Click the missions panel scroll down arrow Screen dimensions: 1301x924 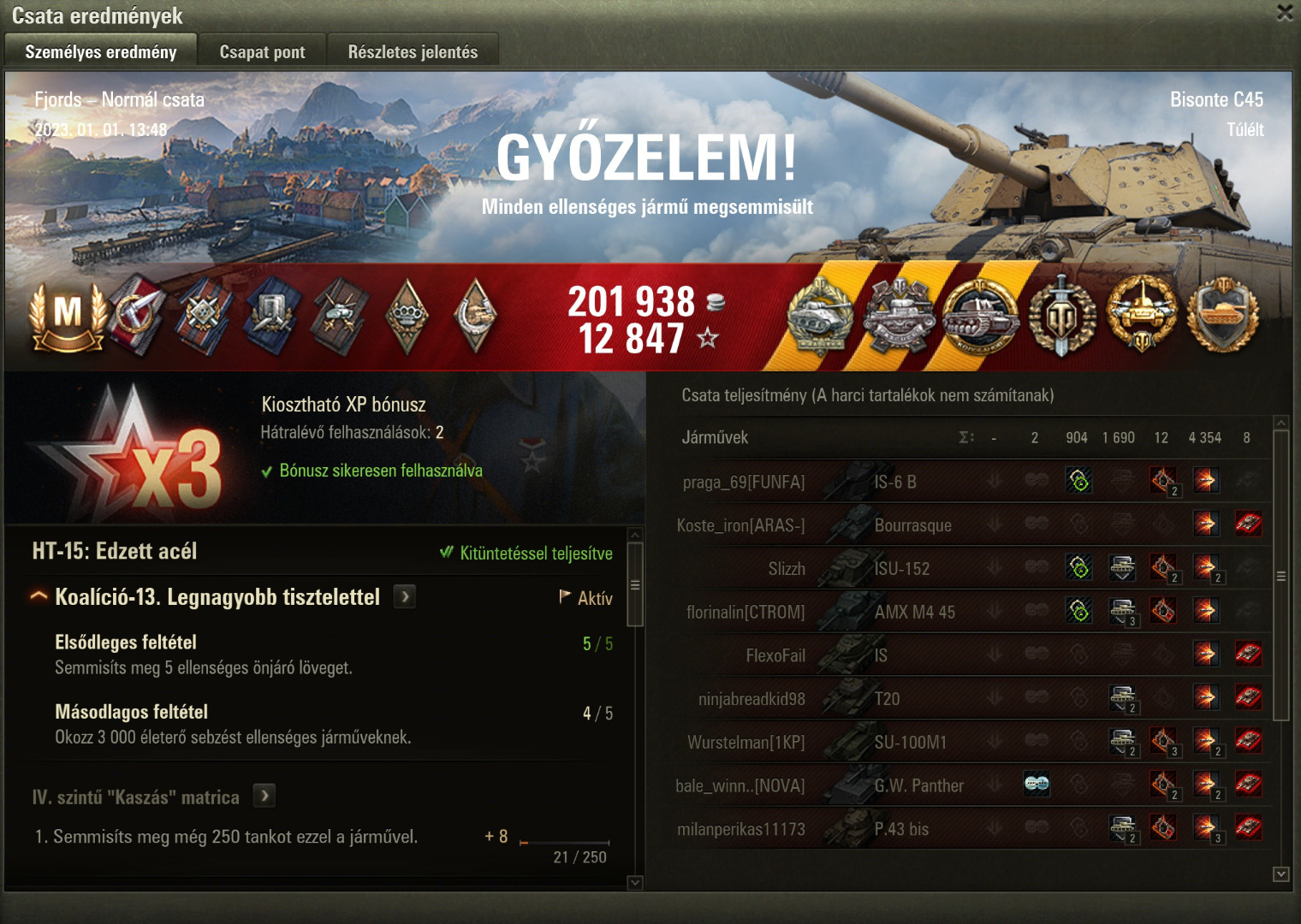[635, 883]
